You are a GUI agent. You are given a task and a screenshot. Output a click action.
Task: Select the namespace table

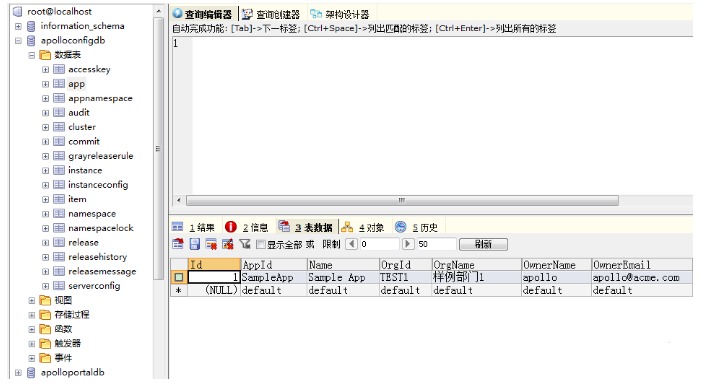click(x=92, y=214)
